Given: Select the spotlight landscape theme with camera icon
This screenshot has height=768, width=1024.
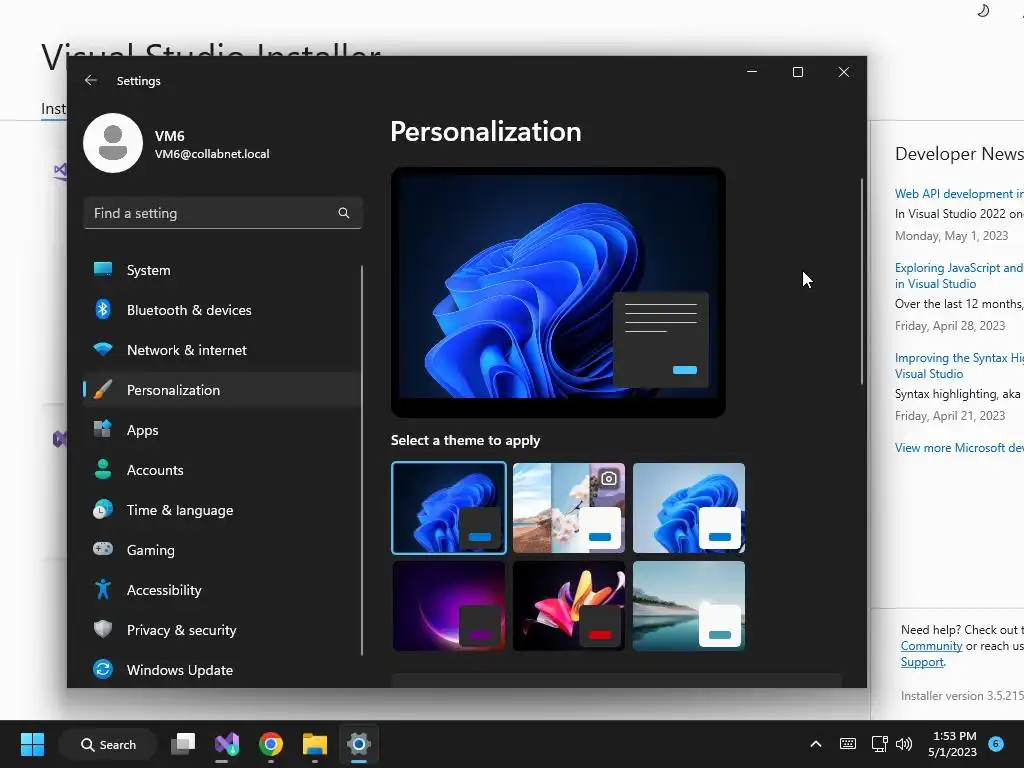Looking at the screenshot, I should [x=569, y=508].
